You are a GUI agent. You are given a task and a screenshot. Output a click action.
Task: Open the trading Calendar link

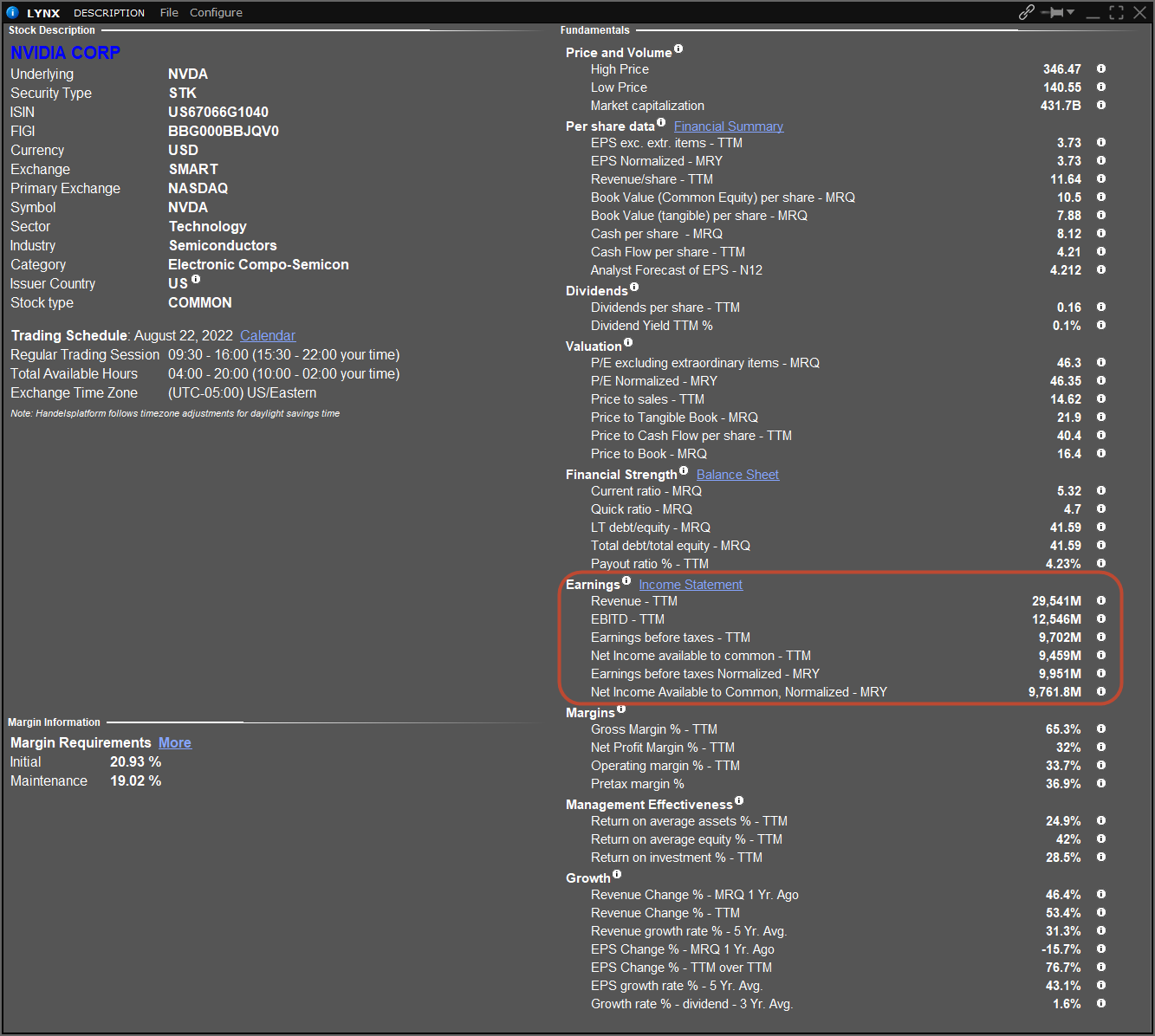tap(268, 335)
